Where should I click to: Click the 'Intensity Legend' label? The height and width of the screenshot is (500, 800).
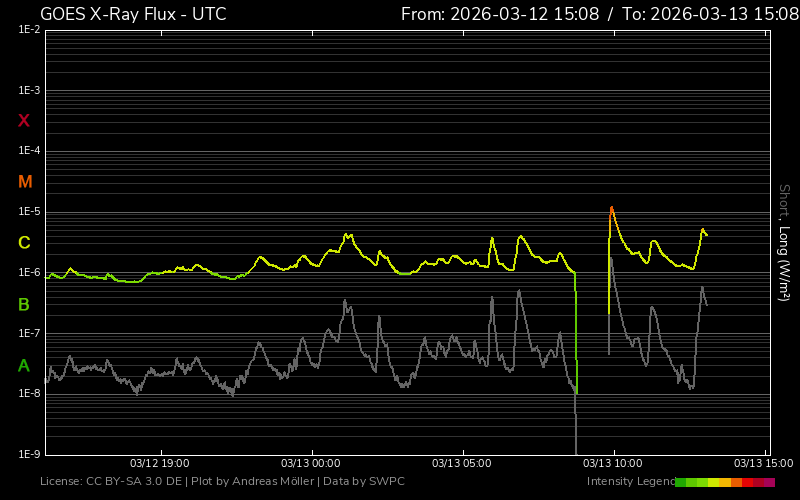pyautogui.click(x=631, y=481)
